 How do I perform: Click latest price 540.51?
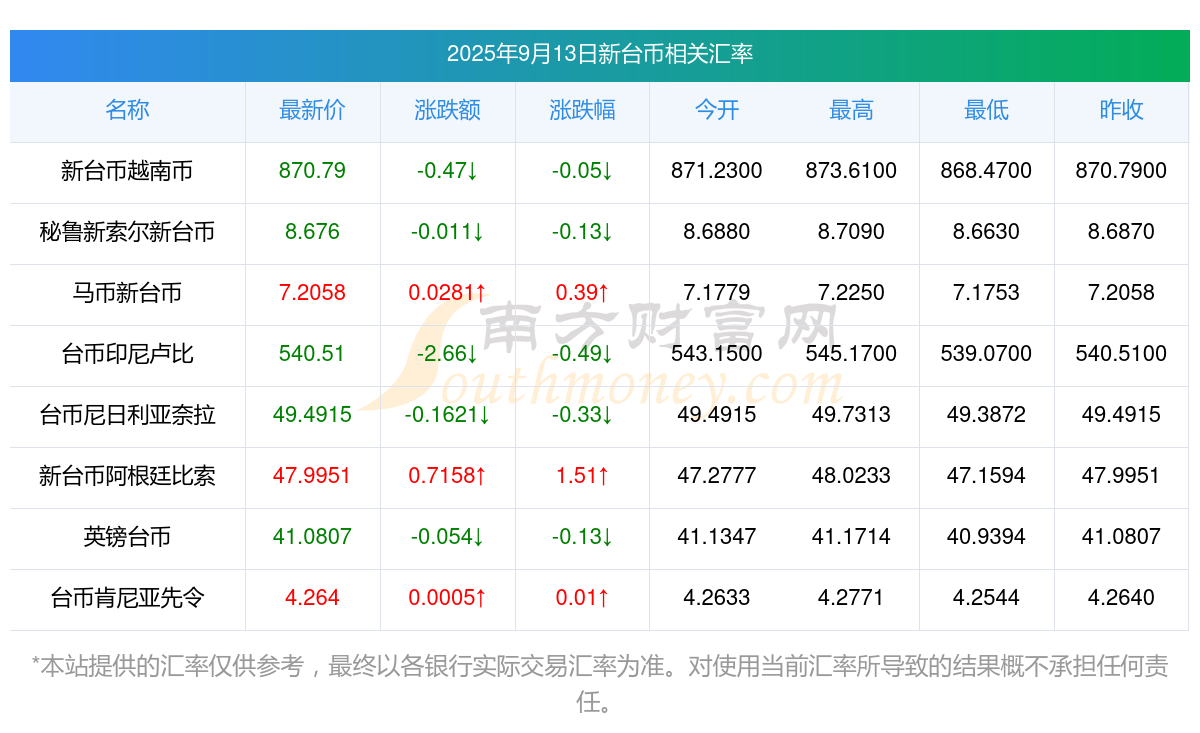pos(313,354)
